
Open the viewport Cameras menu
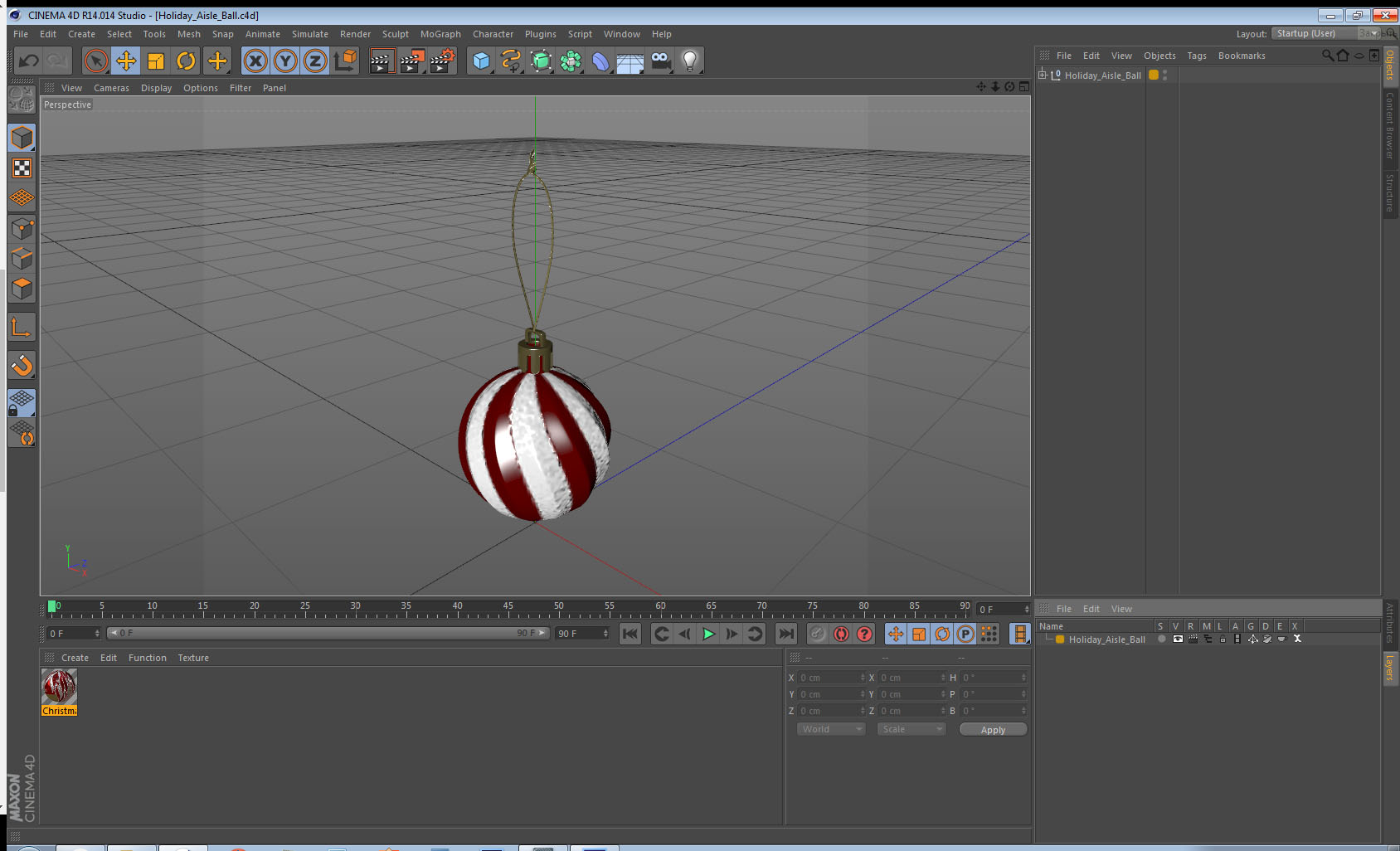[111, 88]
